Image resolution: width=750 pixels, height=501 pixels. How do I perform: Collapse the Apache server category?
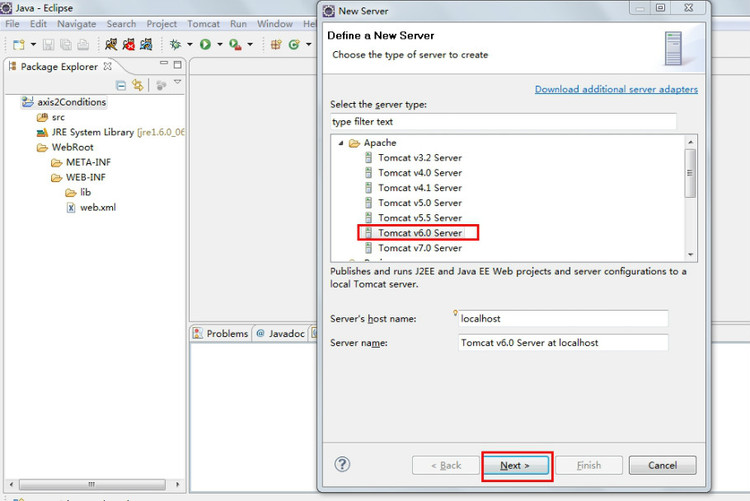[341, 143]
